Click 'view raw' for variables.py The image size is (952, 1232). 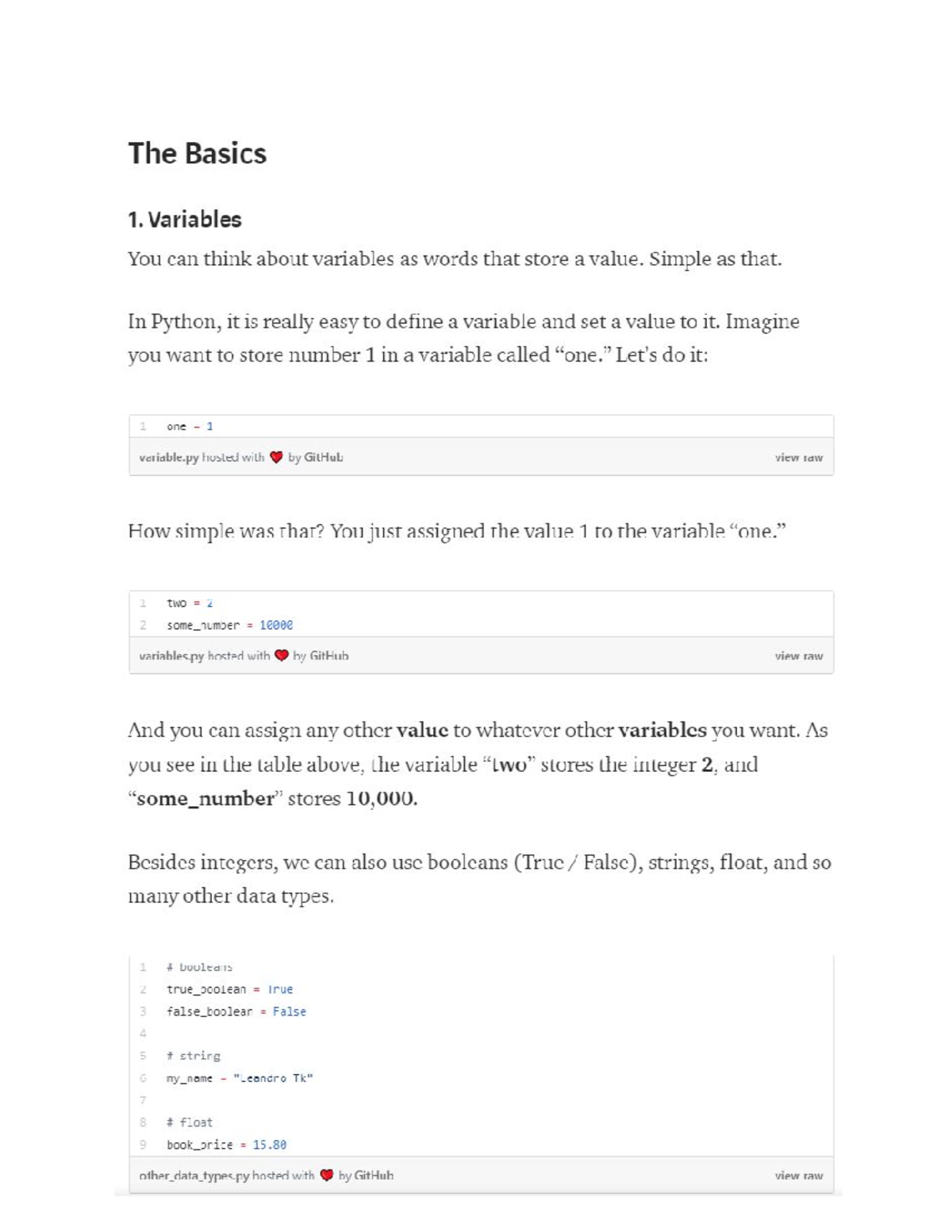point(799,655)
